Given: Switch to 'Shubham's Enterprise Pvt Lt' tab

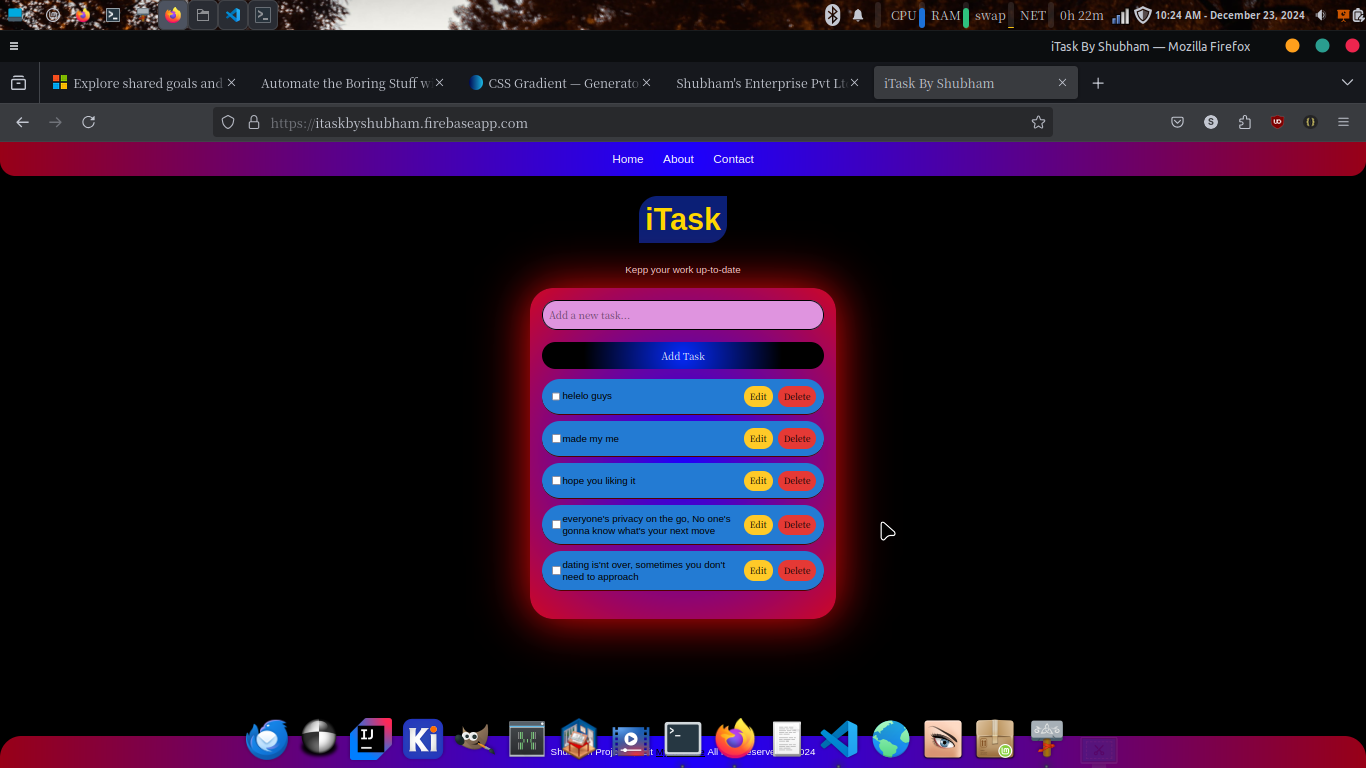Looking at the screenshot, I should pyautogui.click(x=765, y=83).
